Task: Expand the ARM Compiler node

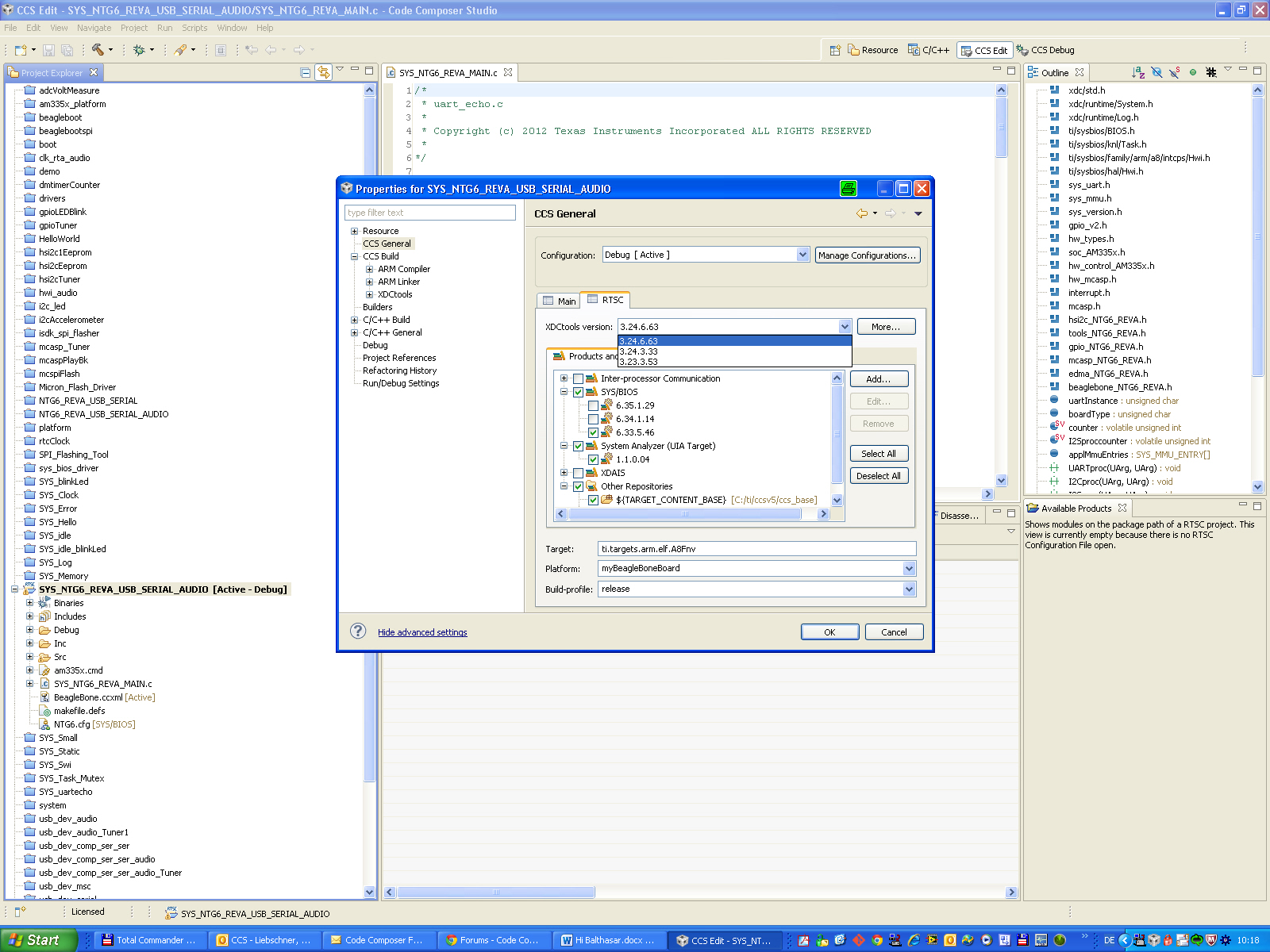Action: 369,269
